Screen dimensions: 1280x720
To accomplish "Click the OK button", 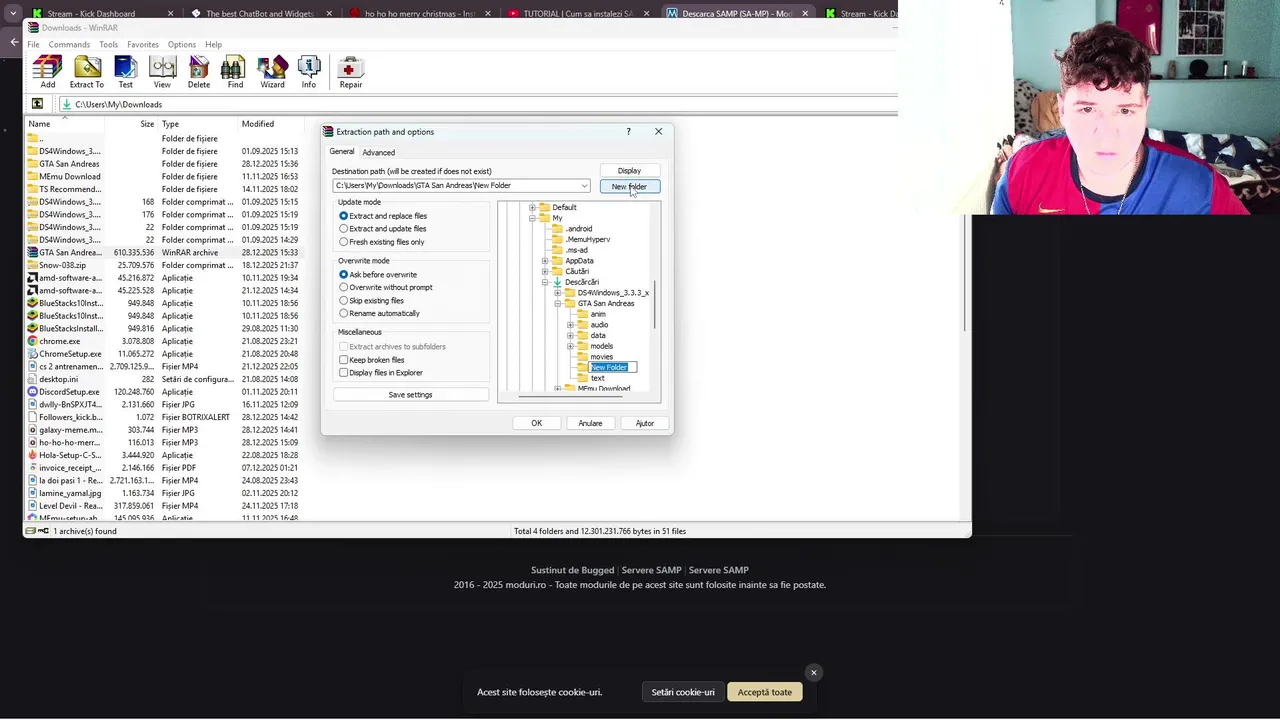I will [x=536, y=423].
